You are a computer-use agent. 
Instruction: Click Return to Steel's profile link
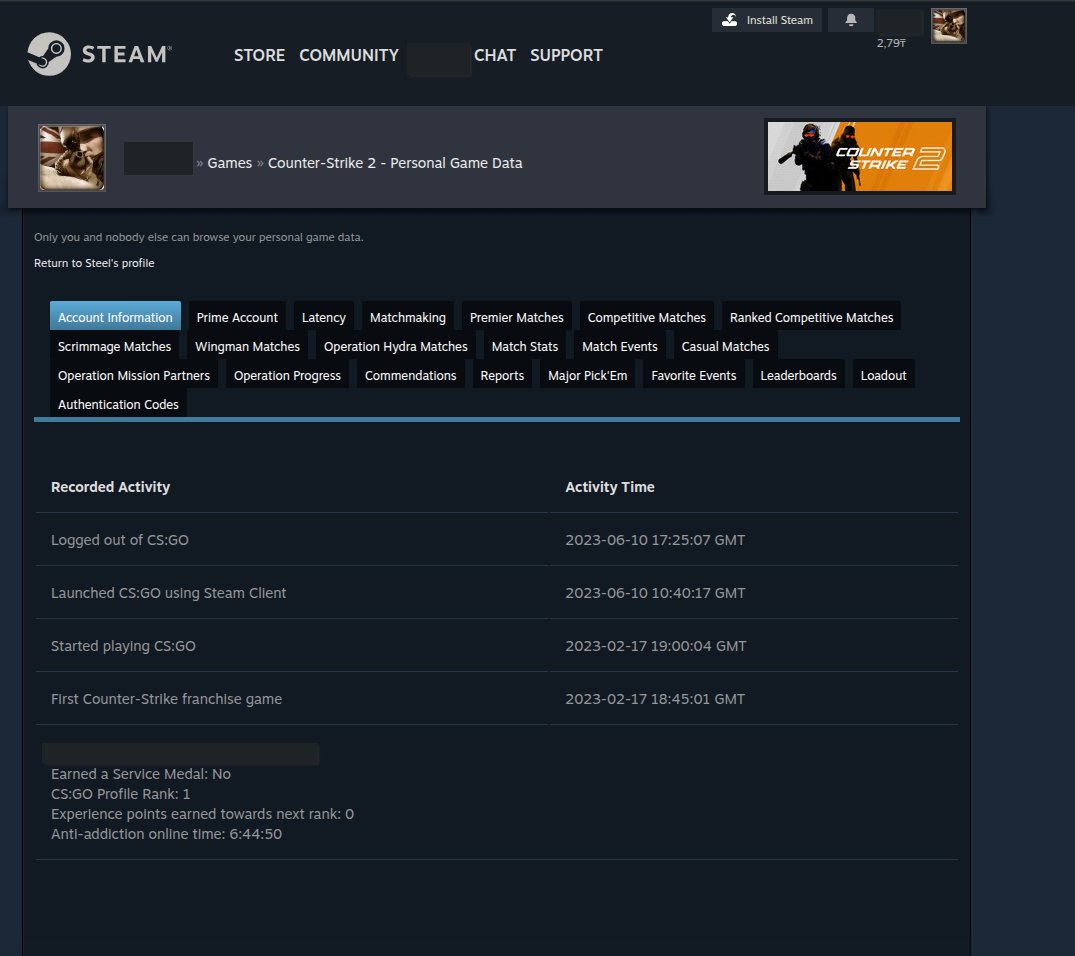point(94,263)
